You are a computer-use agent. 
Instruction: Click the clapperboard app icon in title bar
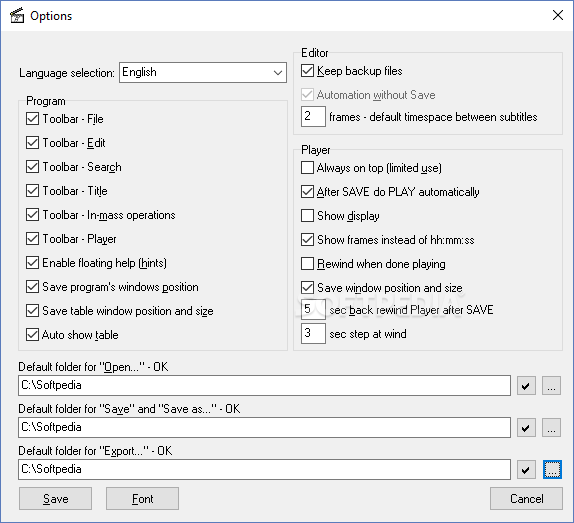pos(17,15)
